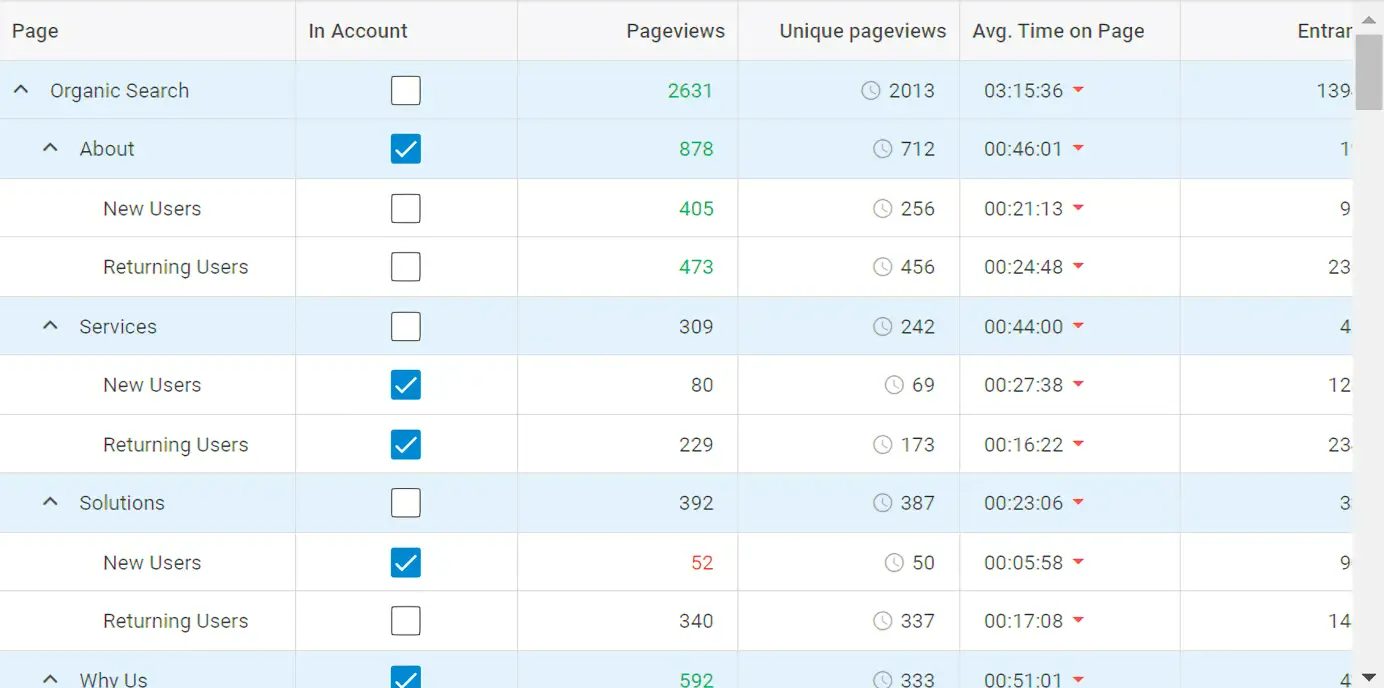Check the Organic Search In Account checkbox
Viewport: 1384px width, 688px height.
[405, 91]
